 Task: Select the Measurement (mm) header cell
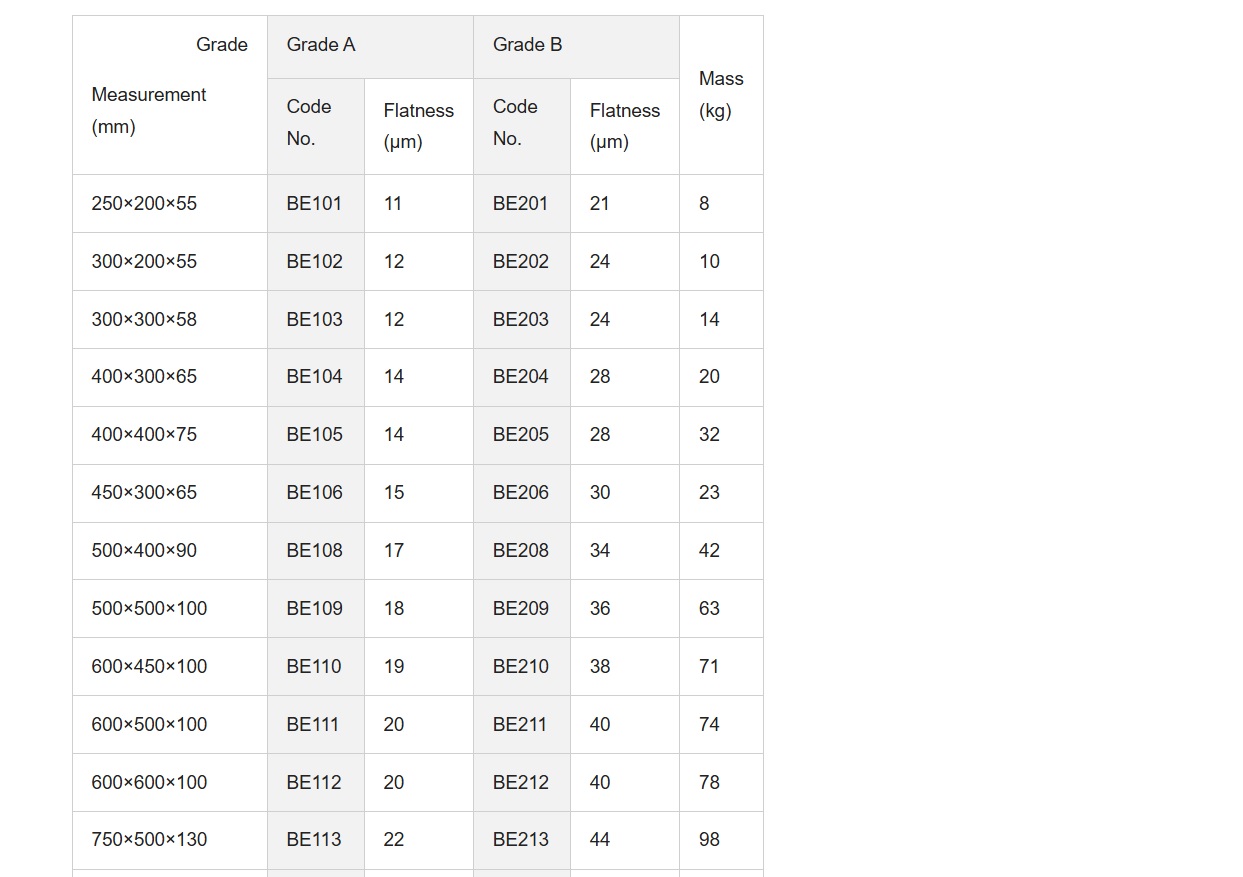point(170,95)
